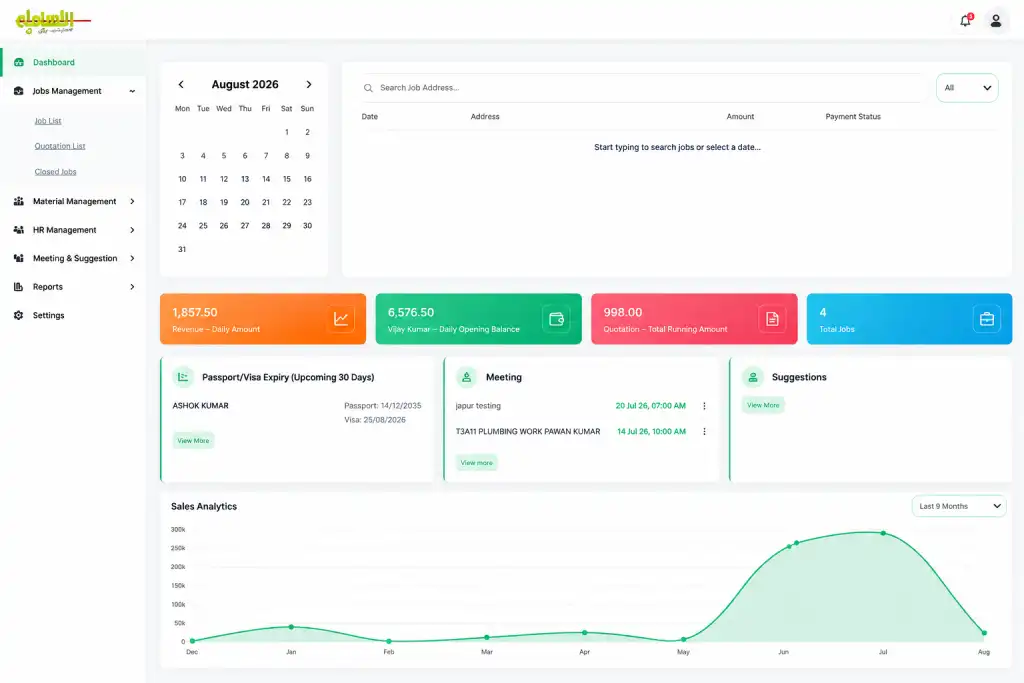Open options menu for jaipur testing meeting

[704, 405]
